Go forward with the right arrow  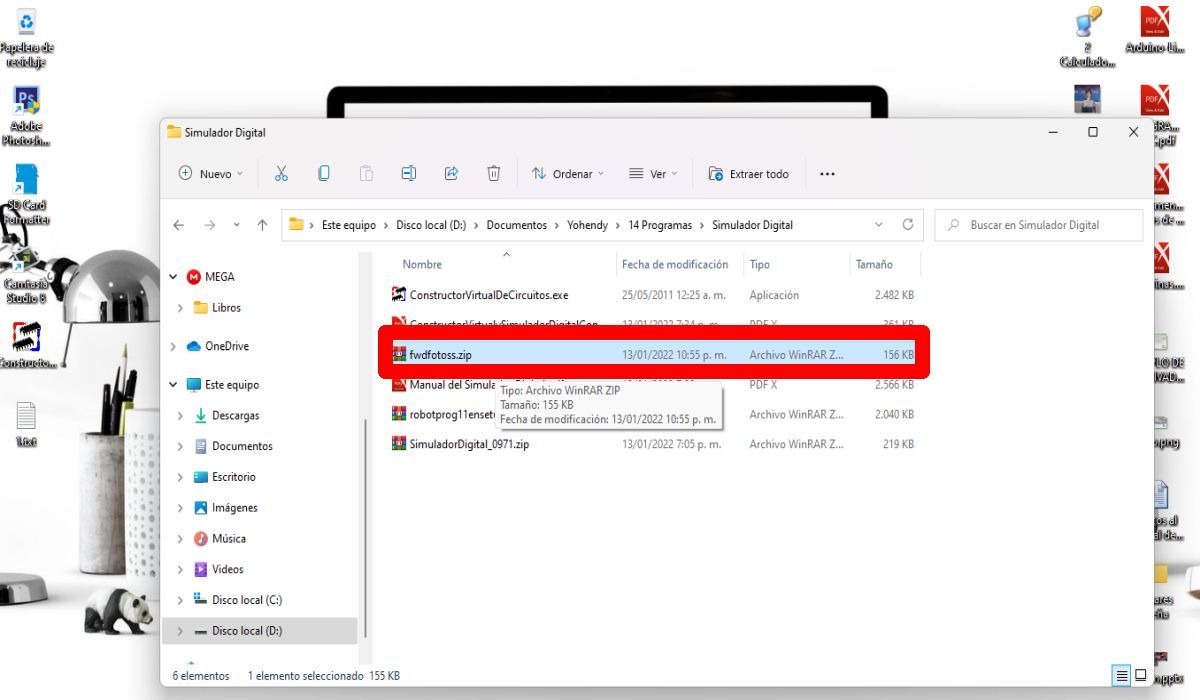pyautogui.click(x=209, y=225)
